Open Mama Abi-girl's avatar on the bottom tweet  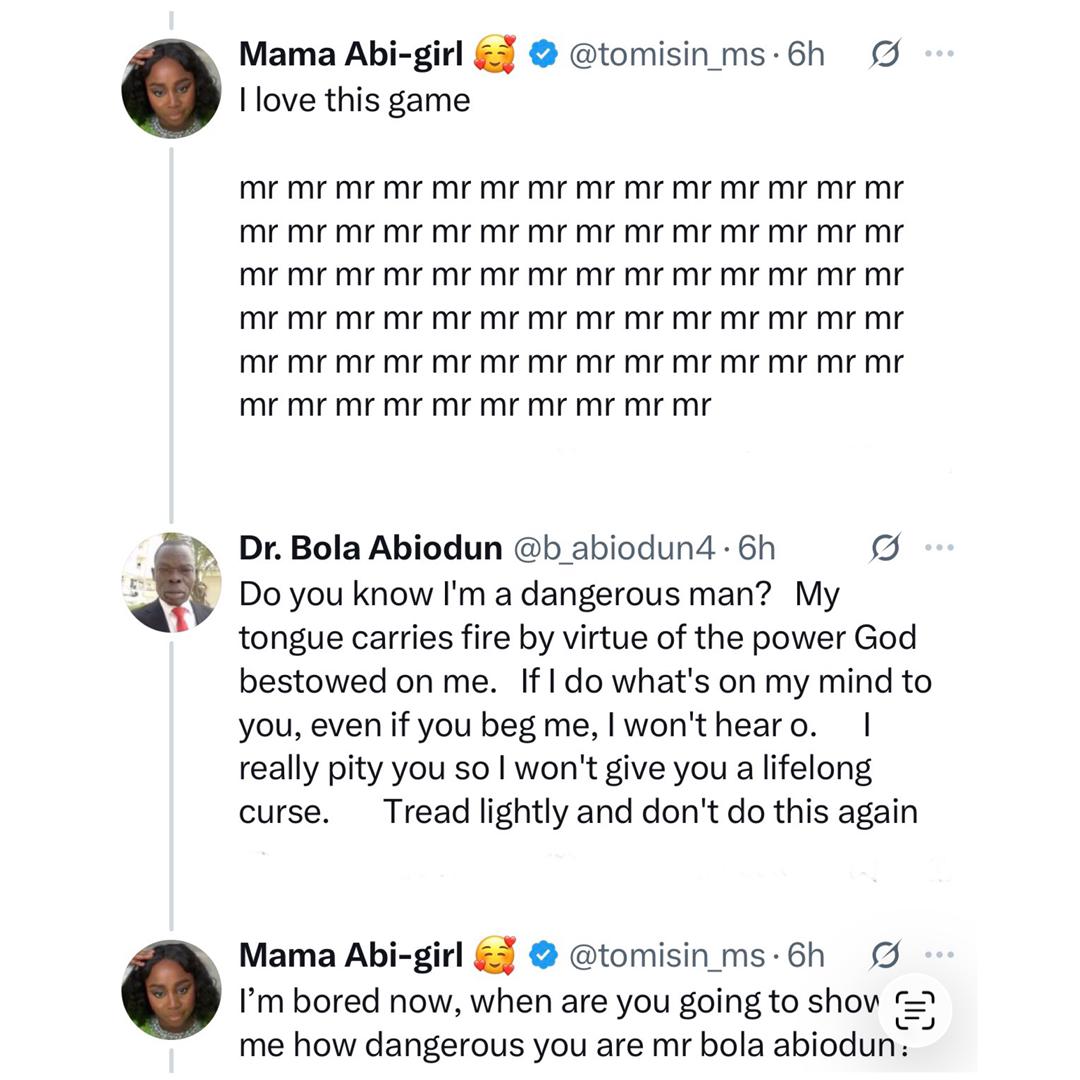pos(170,989)
